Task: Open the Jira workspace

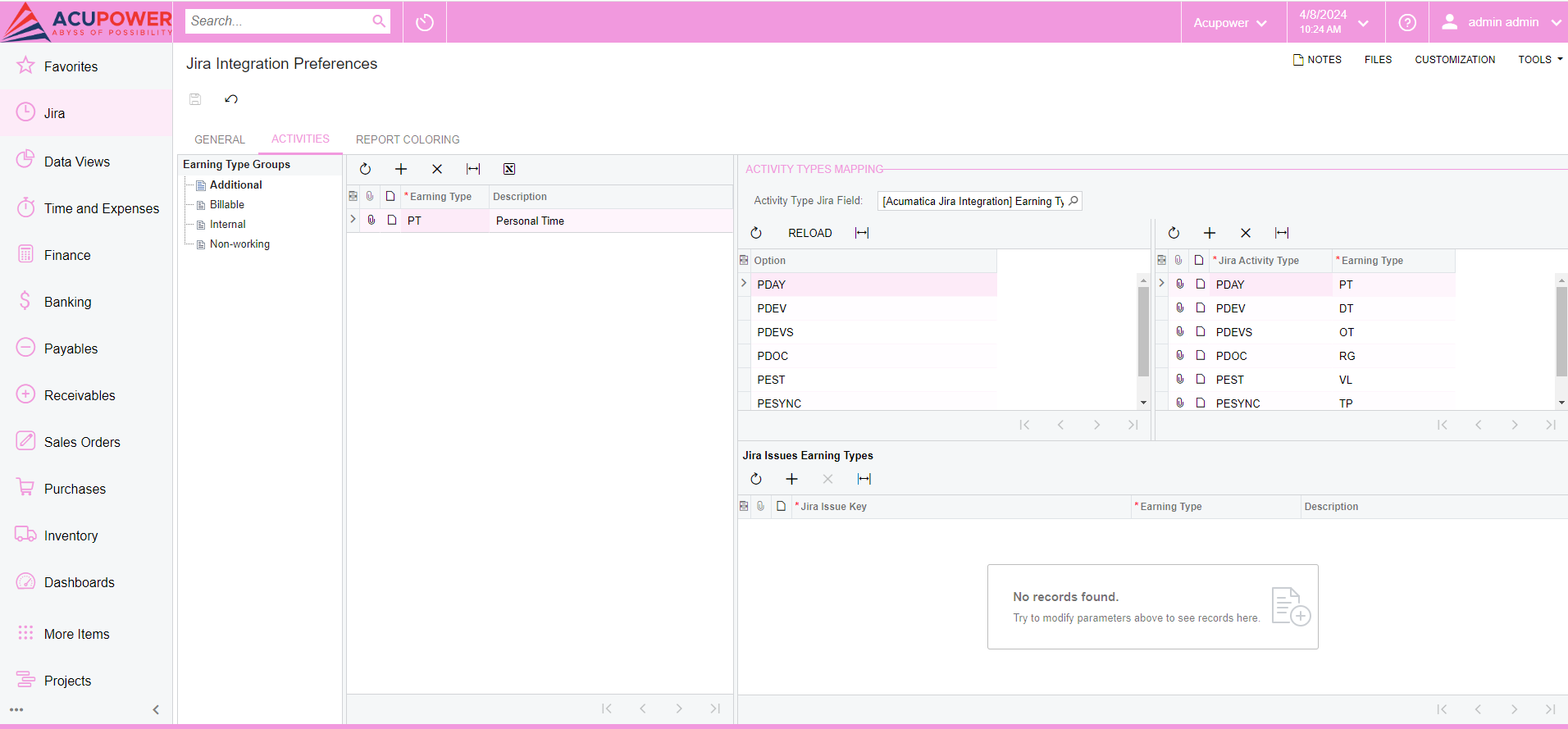Action: pyautogui.click(x=86, y=113)
